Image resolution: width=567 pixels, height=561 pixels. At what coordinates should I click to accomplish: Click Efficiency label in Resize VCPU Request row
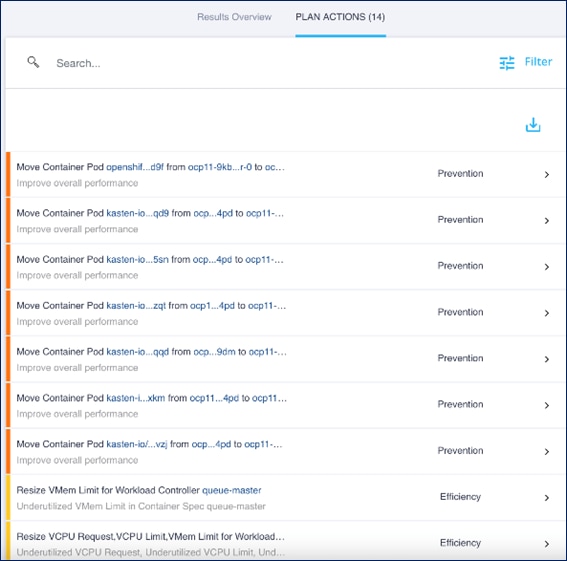click(x=460, y=543)
